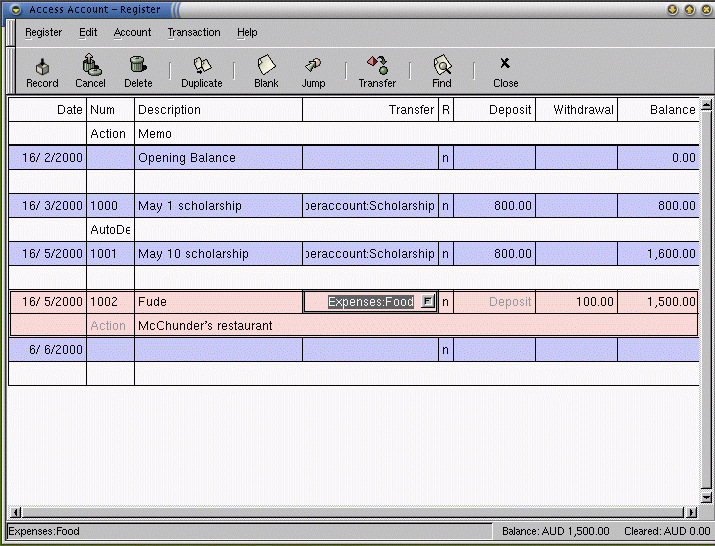Click the Delete trash can icon
Image resolution: width=715 pixels, height=546 pixels.
(138, 66)
